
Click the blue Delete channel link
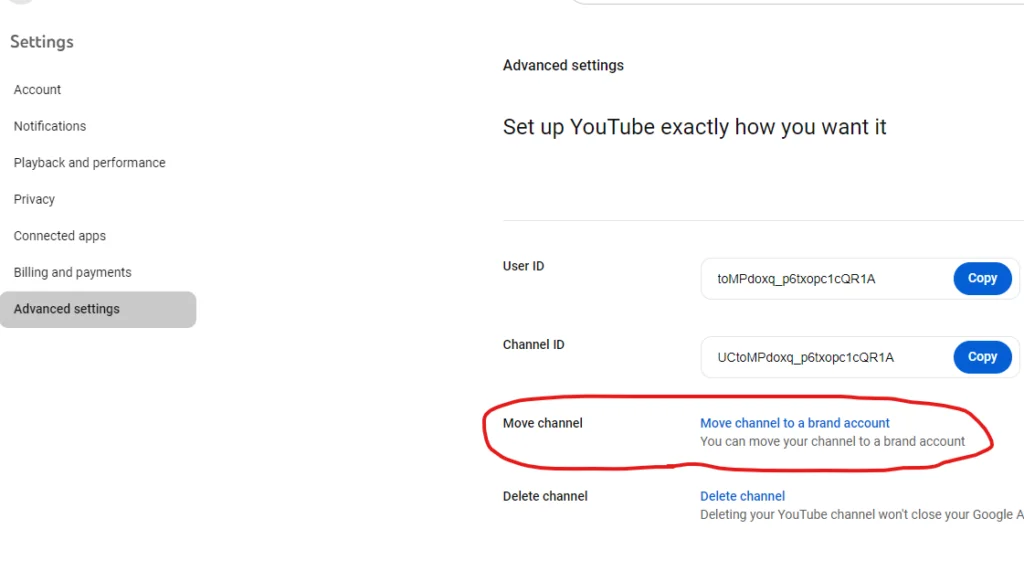pos(743,496)
